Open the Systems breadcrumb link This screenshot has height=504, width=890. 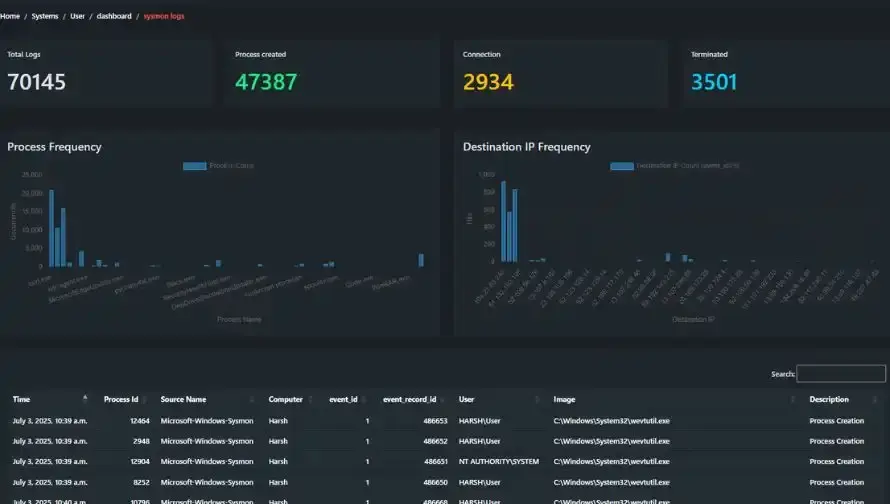click(x=45, y=16)
